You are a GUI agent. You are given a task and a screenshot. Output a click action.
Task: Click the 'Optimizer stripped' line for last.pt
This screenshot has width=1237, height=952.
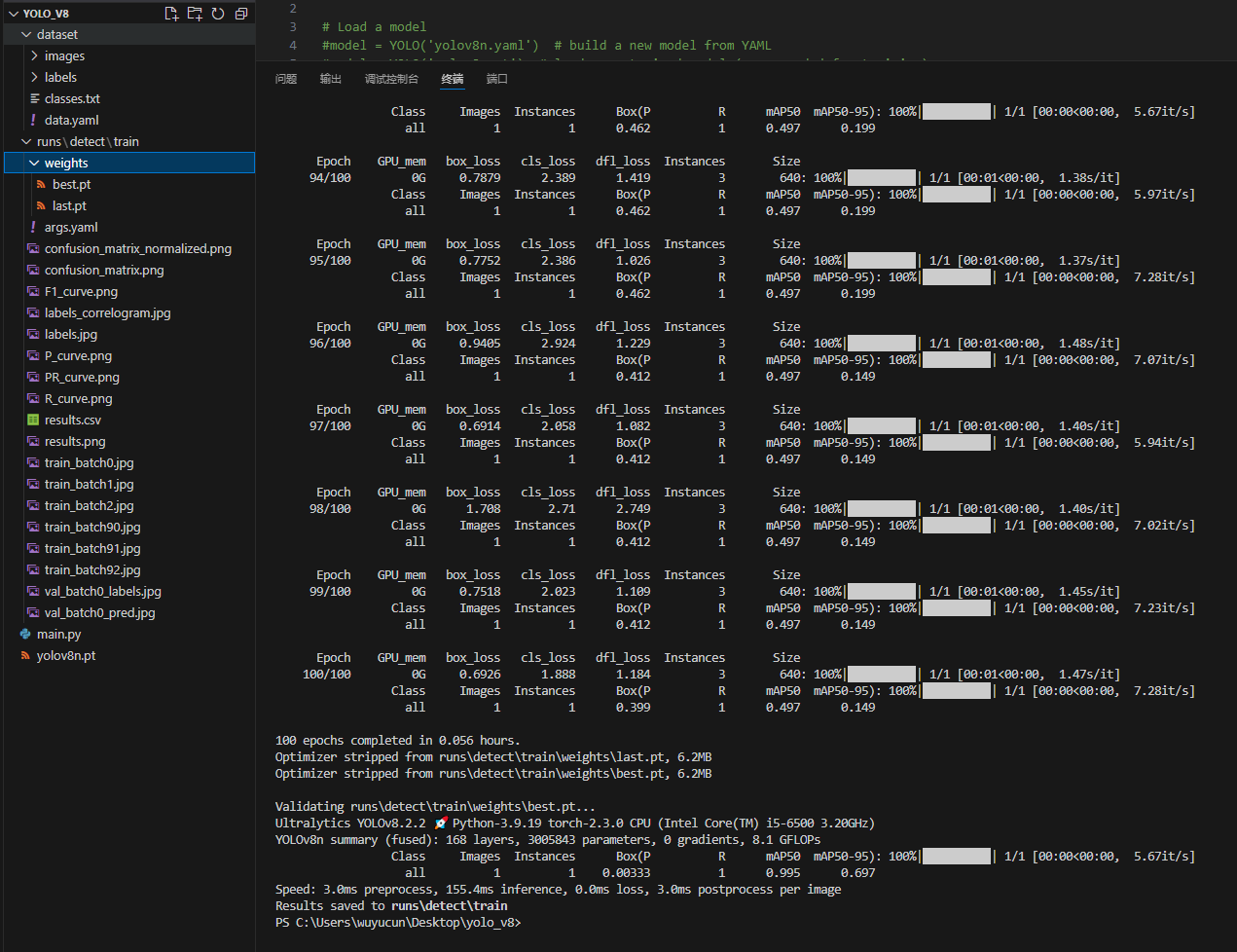[x=493, y=756]
